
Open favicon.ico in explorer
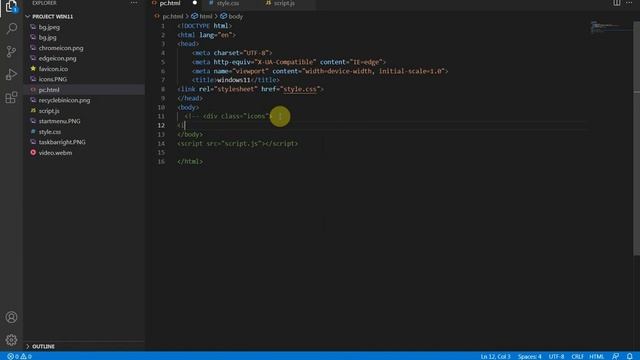53,69
